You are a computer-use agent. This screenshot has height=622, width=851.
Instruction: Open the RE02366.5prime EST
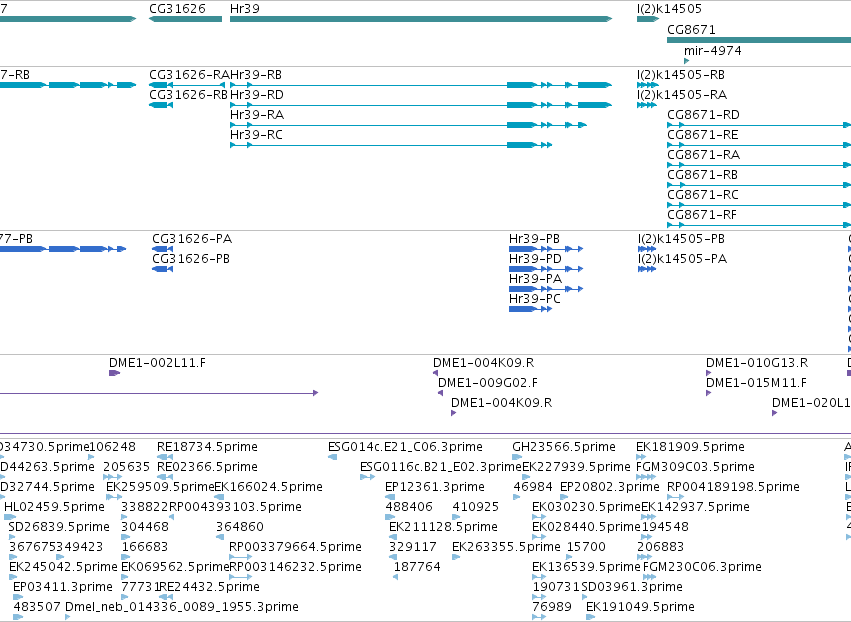207,467
